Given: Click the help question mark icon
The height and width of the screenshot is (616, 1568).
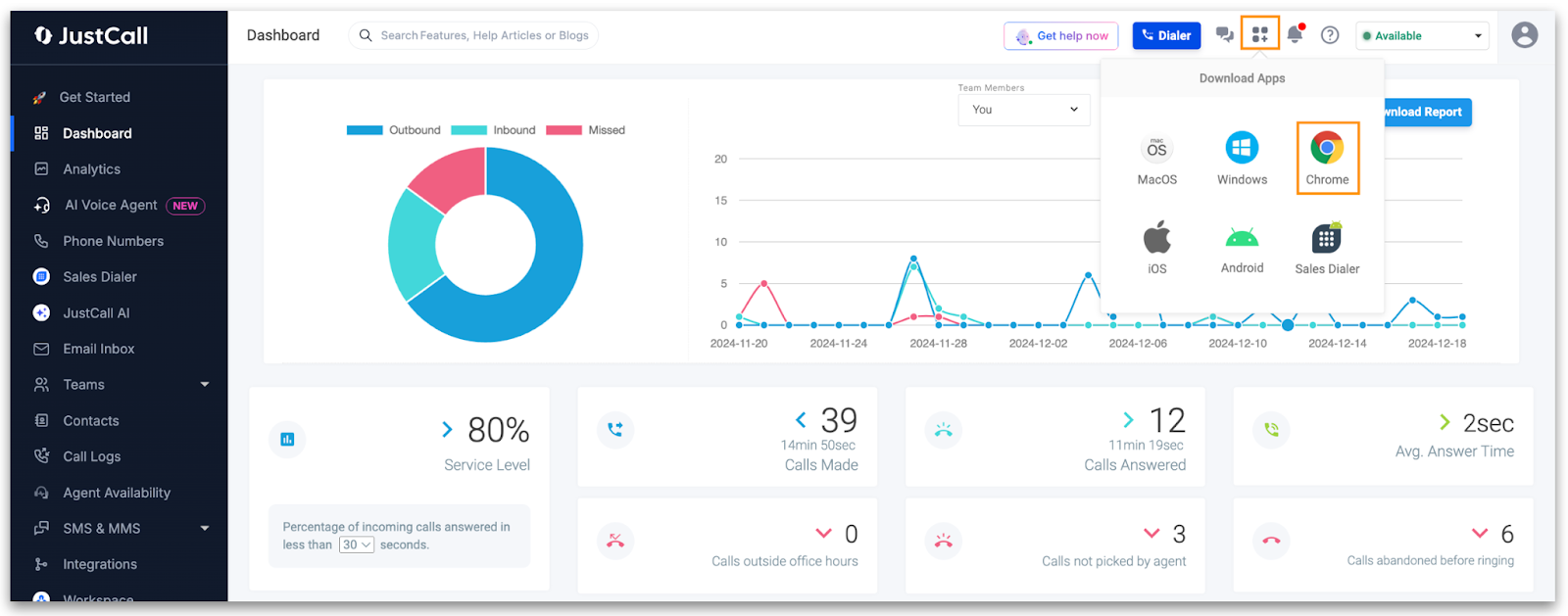Looking at the screenshot, I should (x=1330, y=35).
